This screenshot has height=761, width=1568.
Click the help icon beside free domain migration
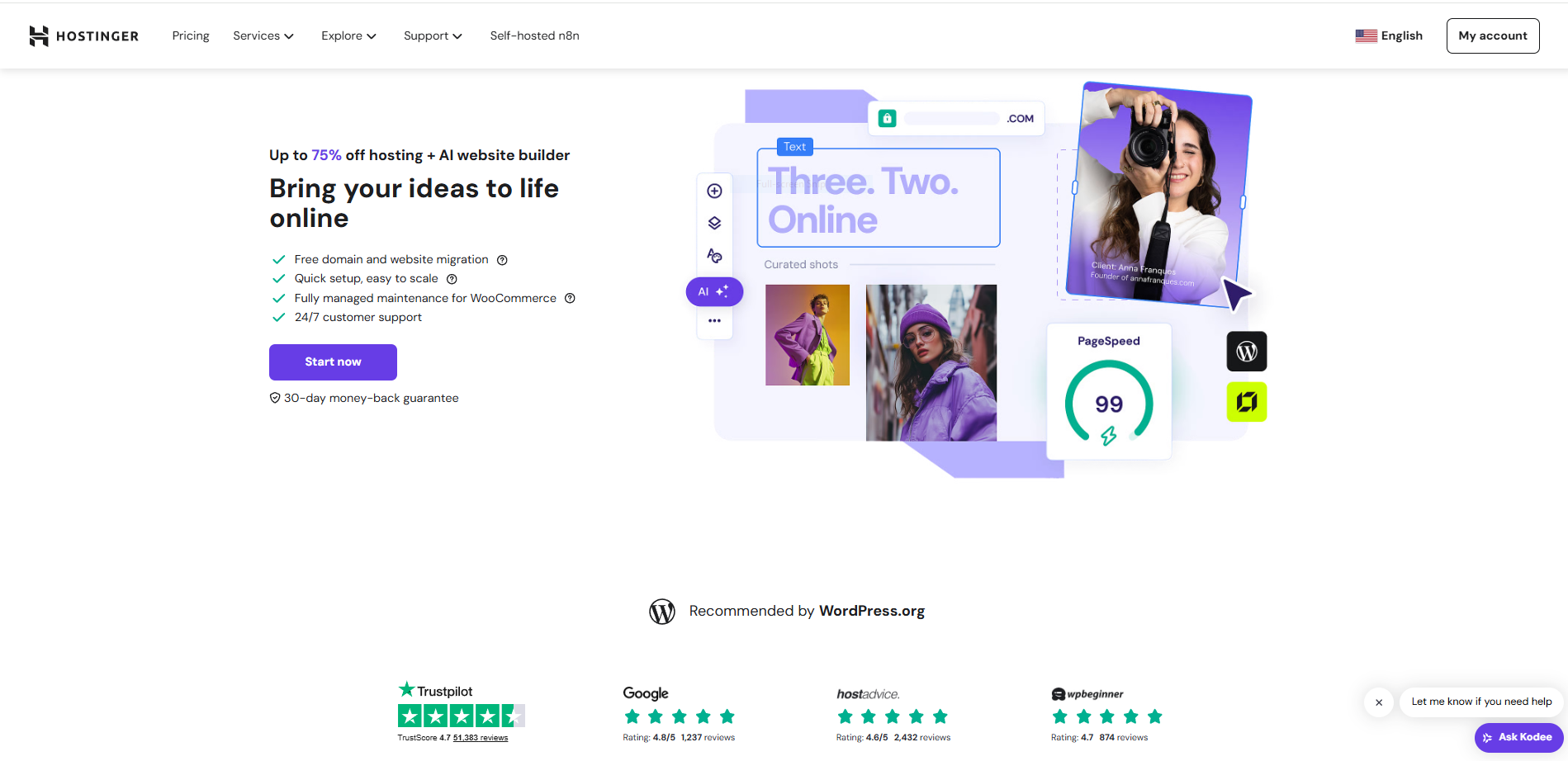502,260
